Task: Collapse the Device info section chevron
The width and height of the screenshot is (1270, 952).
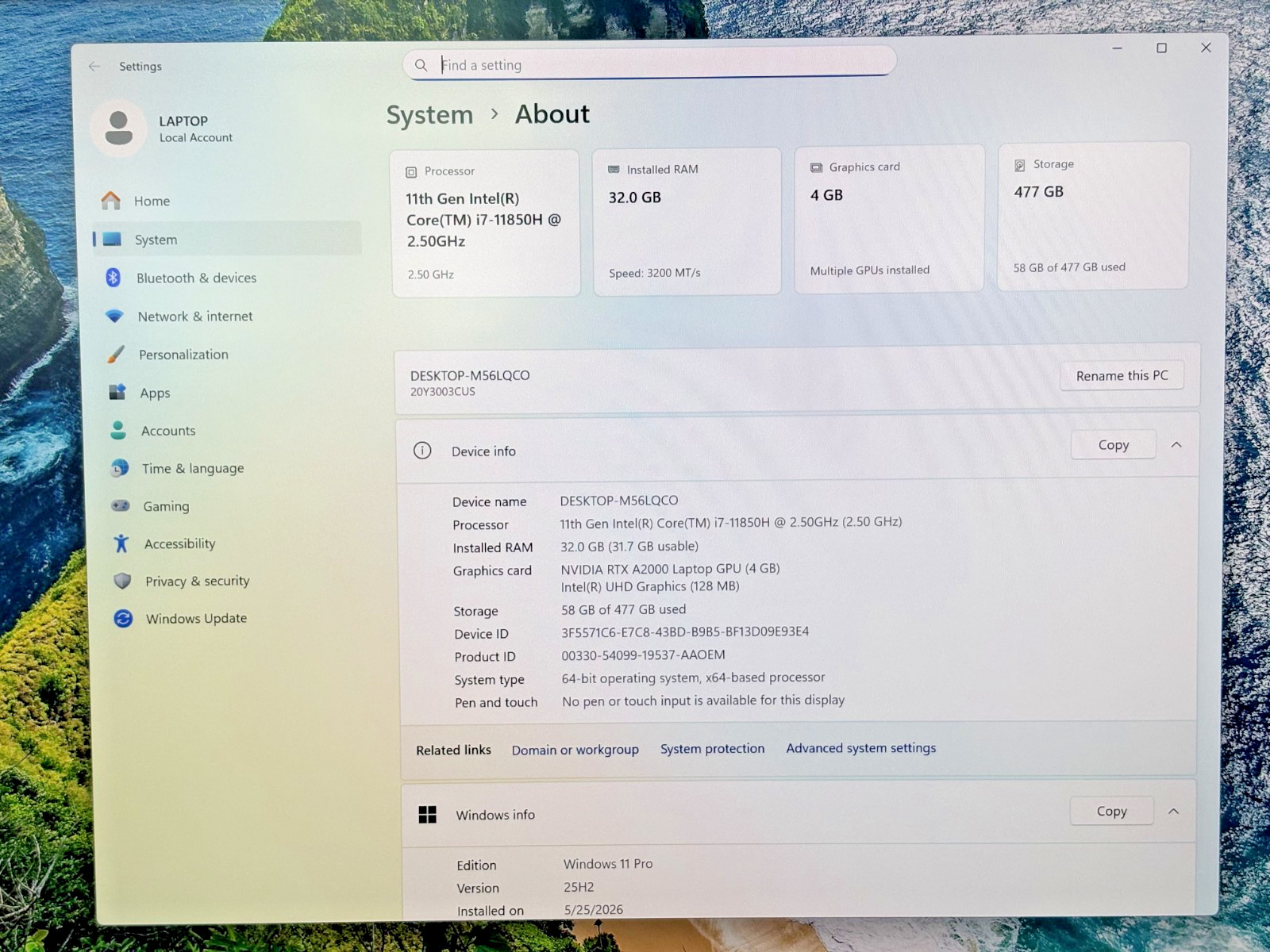Action: pos(1176,445)
